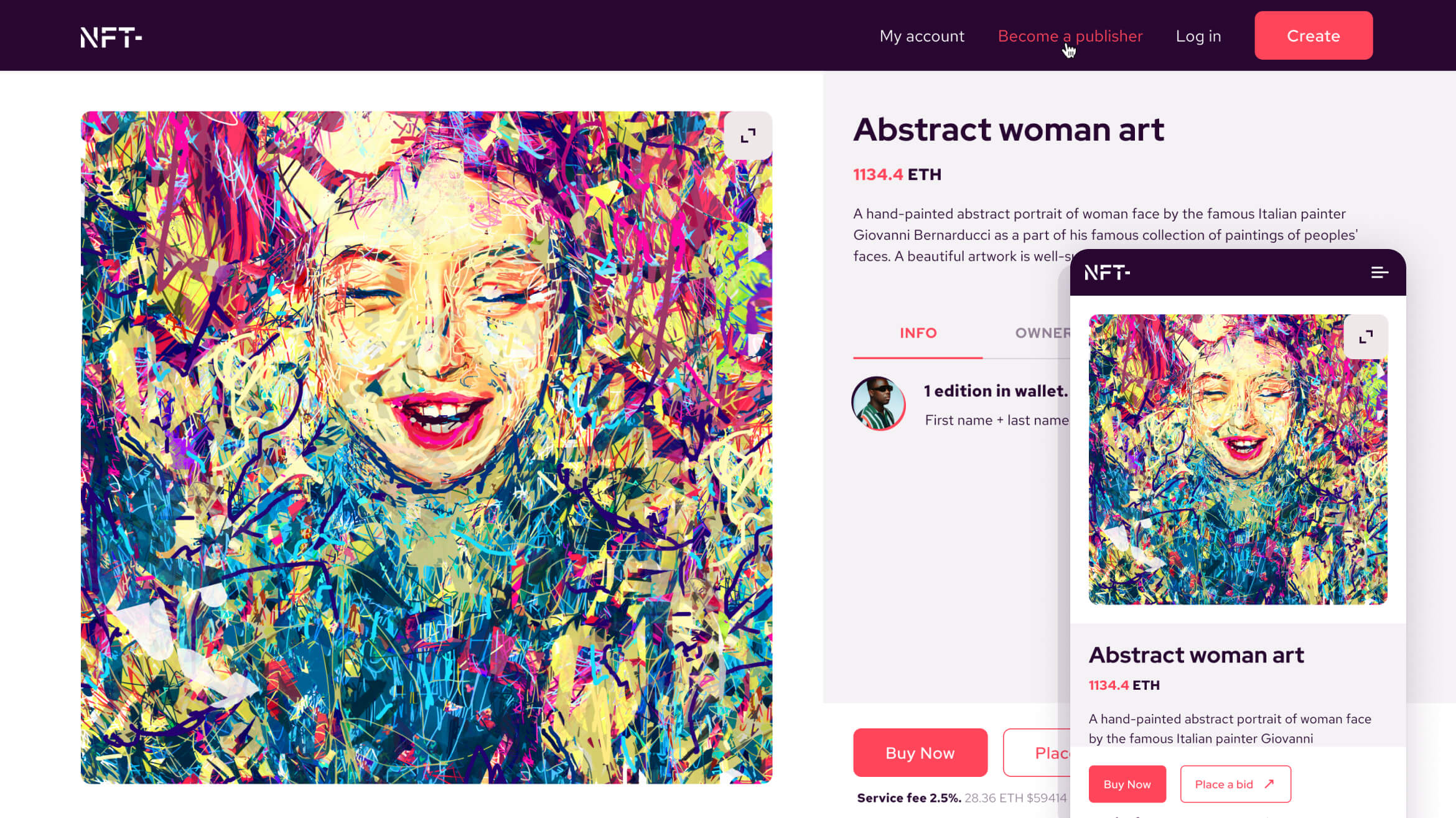Click Log in in the header

click(x=1198, y=36)
